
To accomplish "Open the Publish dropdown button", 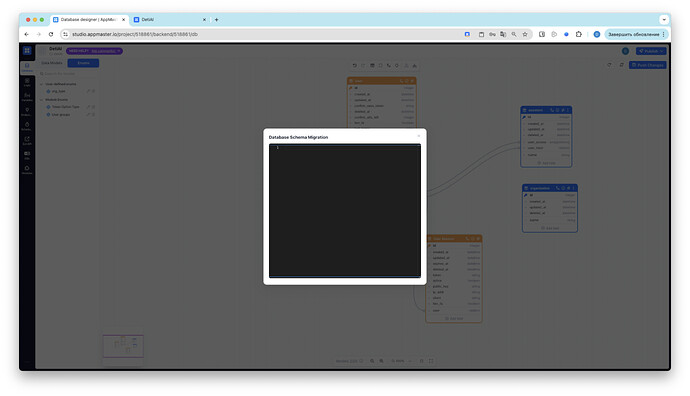I will click(x=651, y=51).
